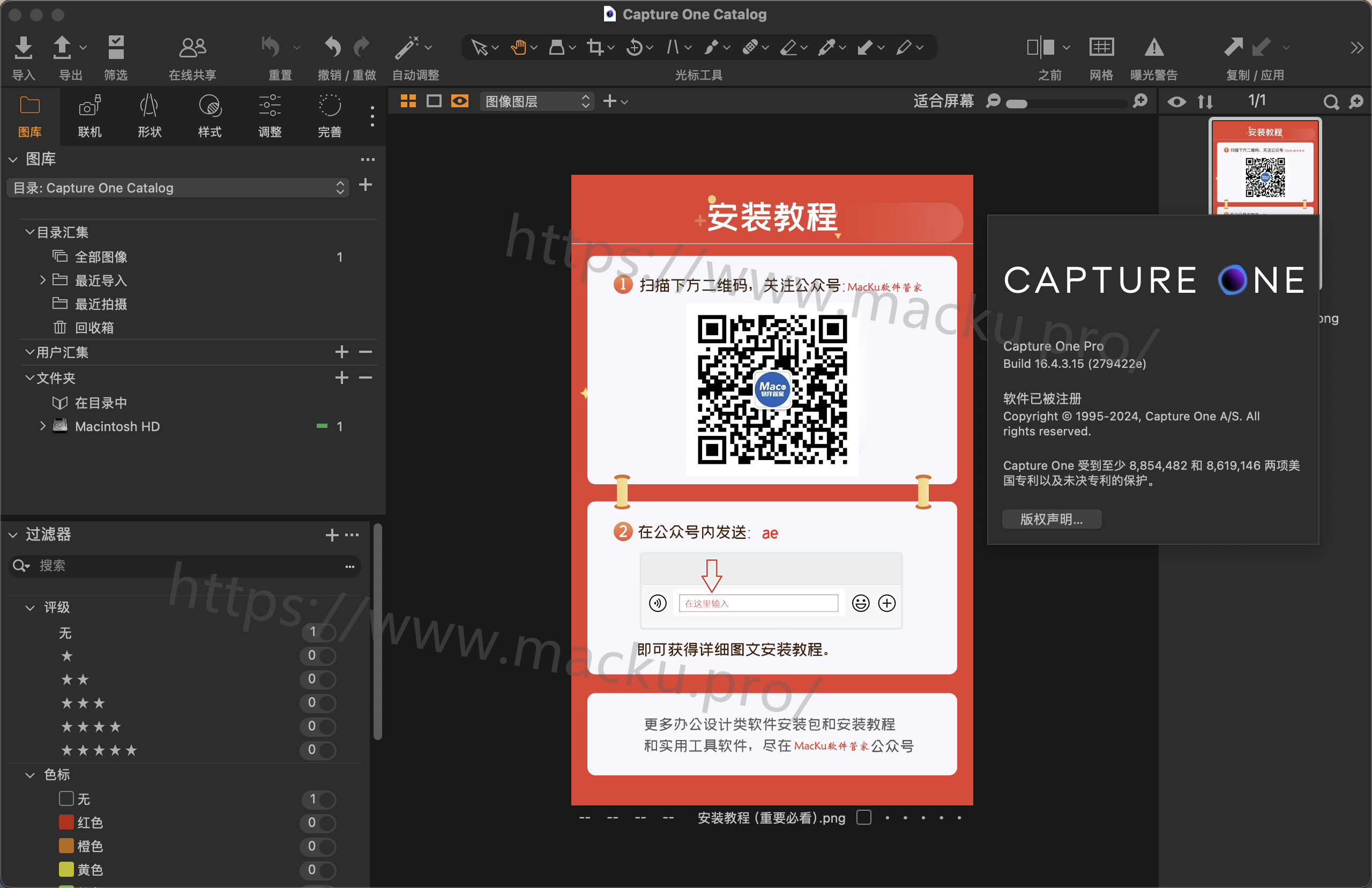Switch to the Refine (完善) tab
The image size is (1372, 888).
coord(330,117)
